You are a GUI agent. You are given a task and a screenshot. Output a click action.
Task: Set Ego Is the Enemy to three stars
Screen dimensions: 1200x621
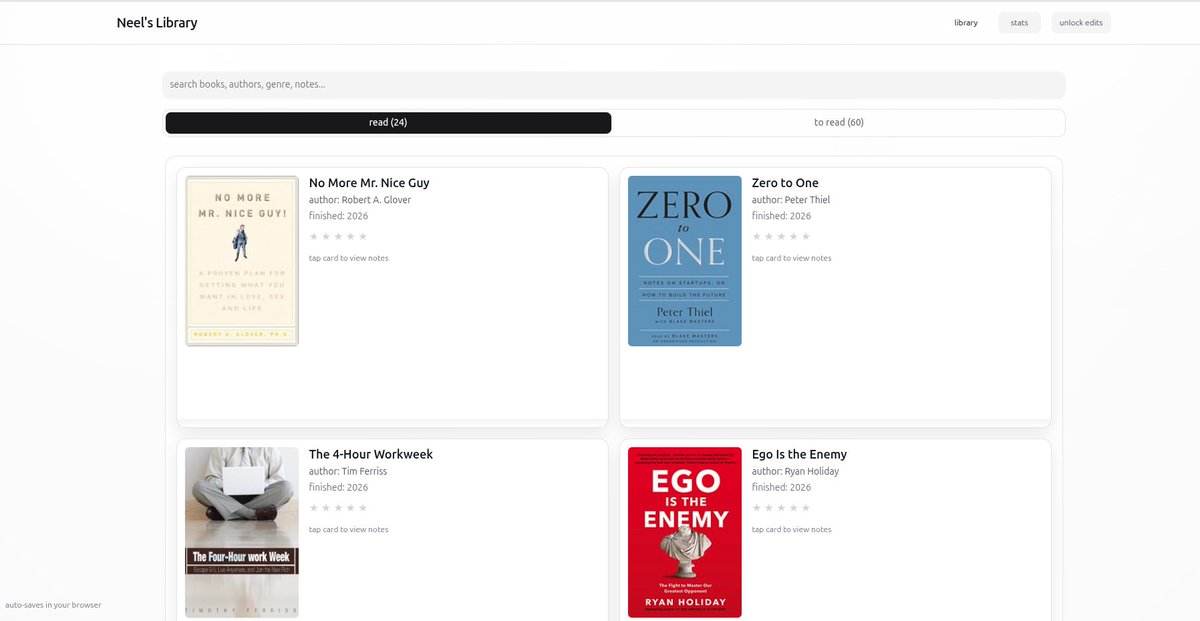[781, 508]
